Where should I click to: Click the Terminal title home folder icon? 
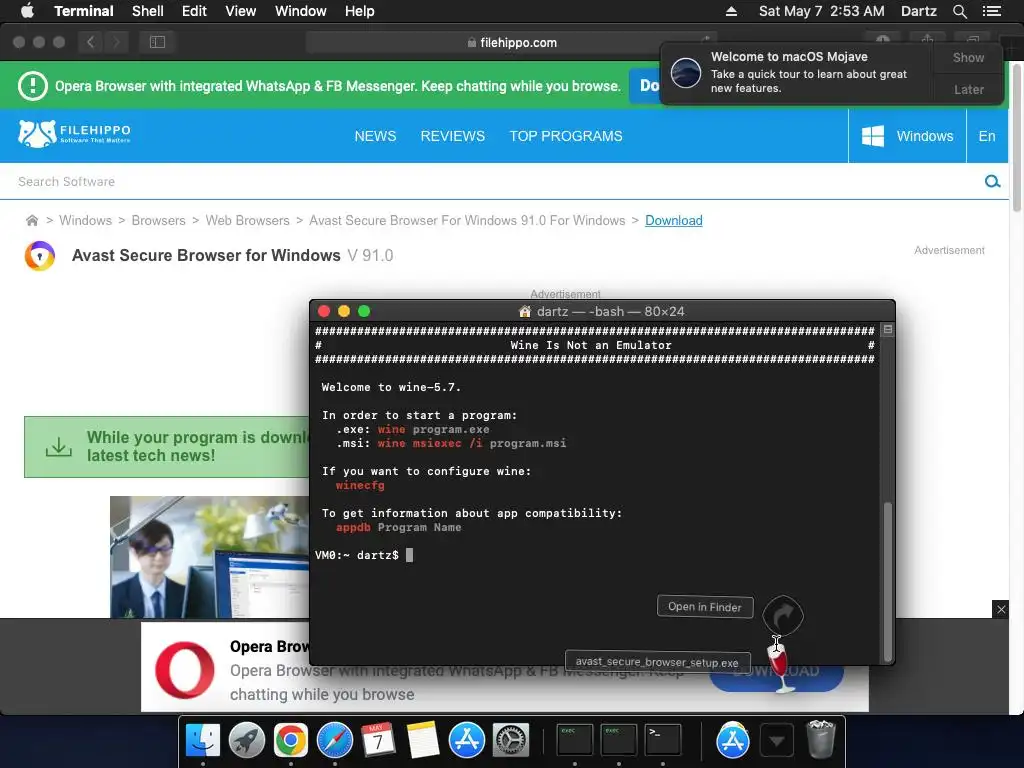pyautogui.click(x=524, y=312)
